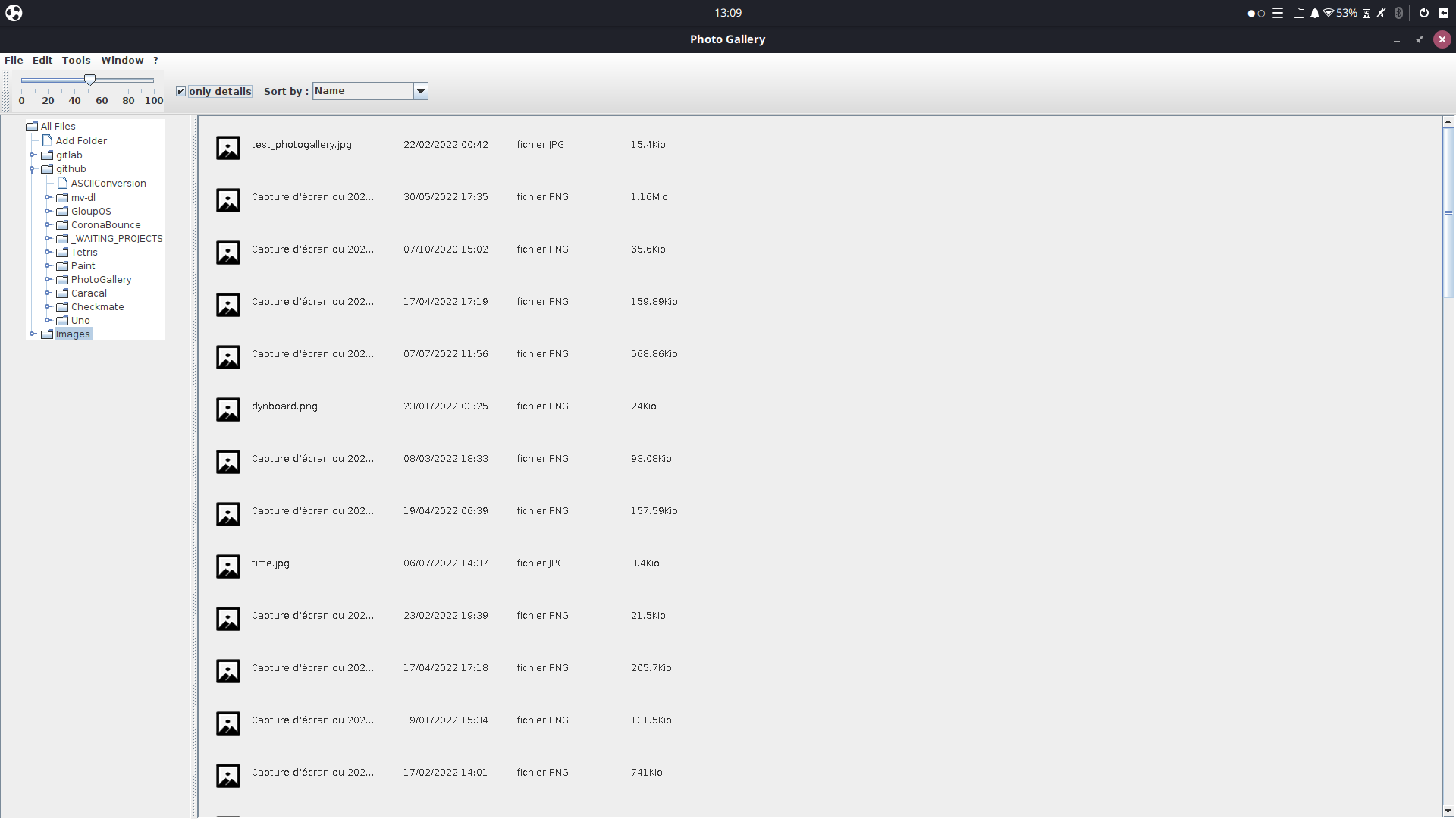Viewport: 1456px width, 819px height.
Task: Click Add Folder in the tree
Action: coord(81,141)
